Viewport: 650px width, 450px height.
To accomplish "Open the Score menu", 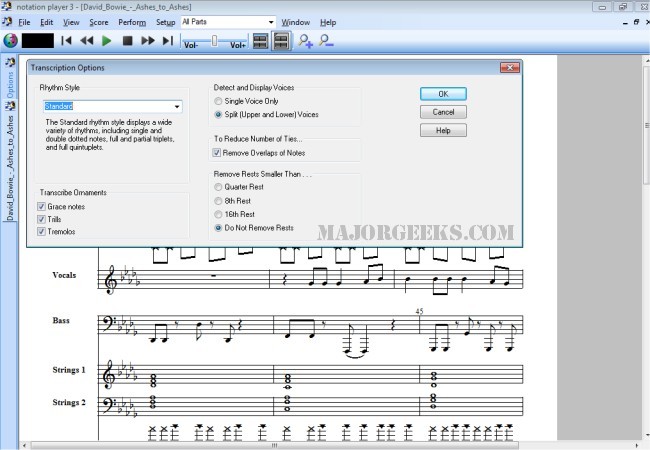I will tap(99, 22).
